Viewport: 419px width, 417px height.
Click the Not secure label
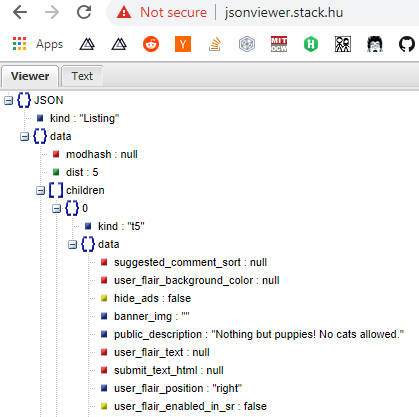(173, 13)
